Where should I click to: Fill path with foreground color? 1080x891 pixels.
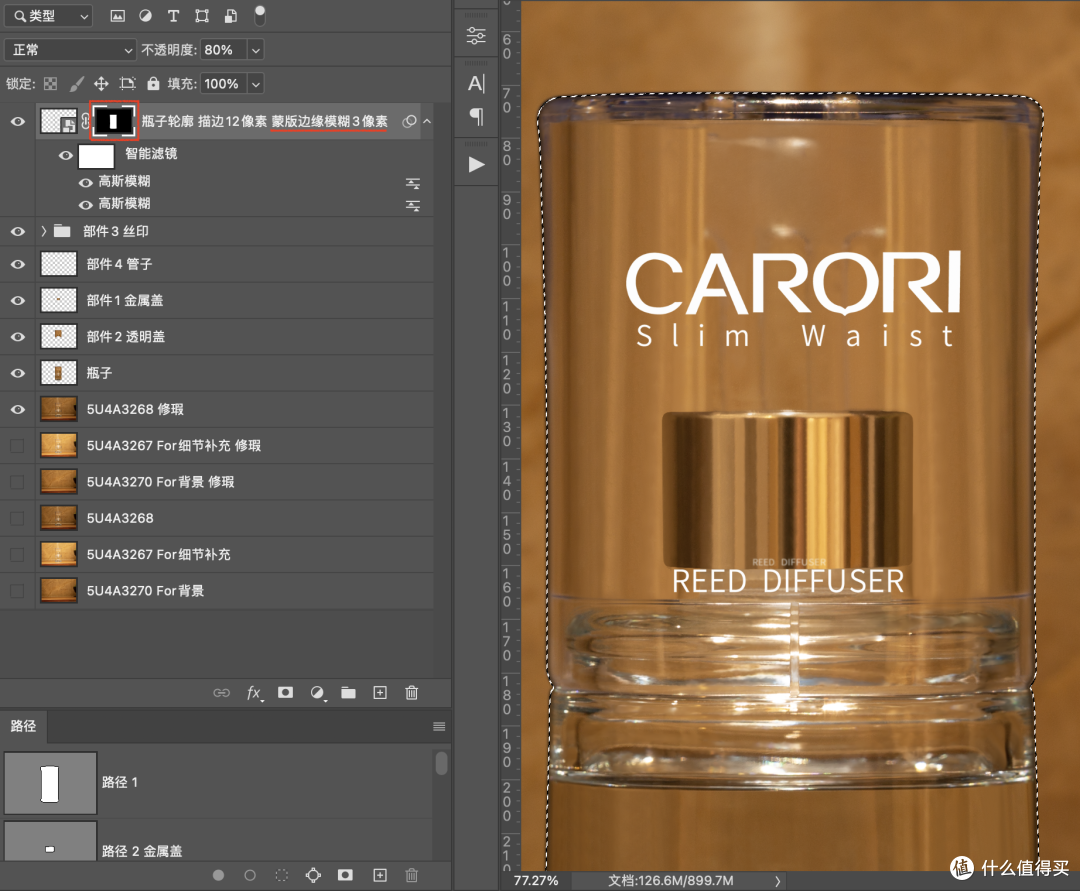[x=218, y=875]
